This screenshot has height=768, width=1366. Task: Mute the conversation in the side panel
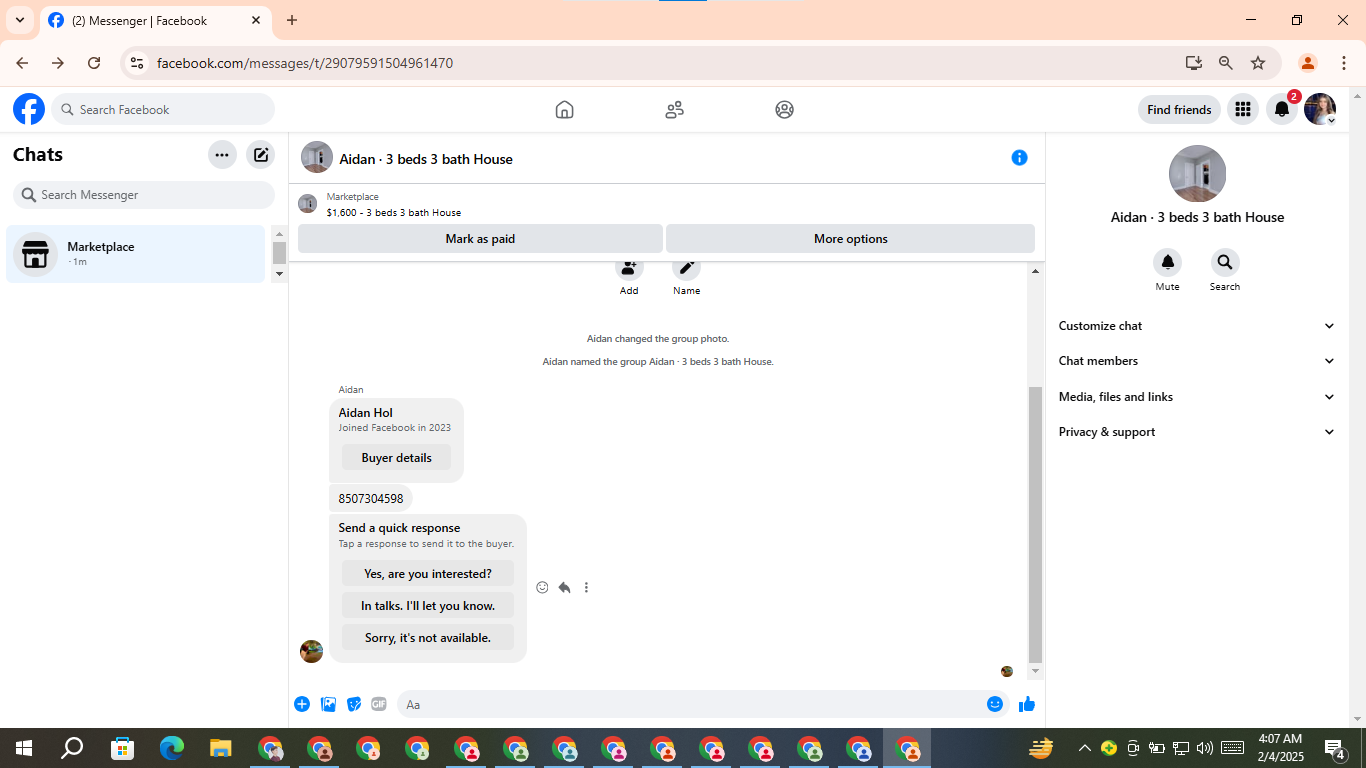1168,263
